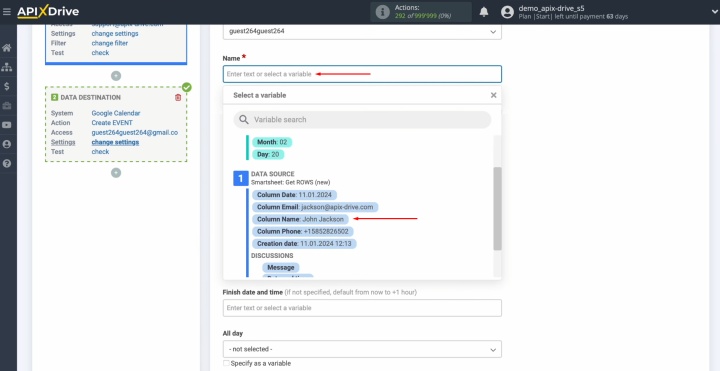Click Data Destination change settings link
The width and height of the screenshot is (720, 371).
tap(115, 142)
